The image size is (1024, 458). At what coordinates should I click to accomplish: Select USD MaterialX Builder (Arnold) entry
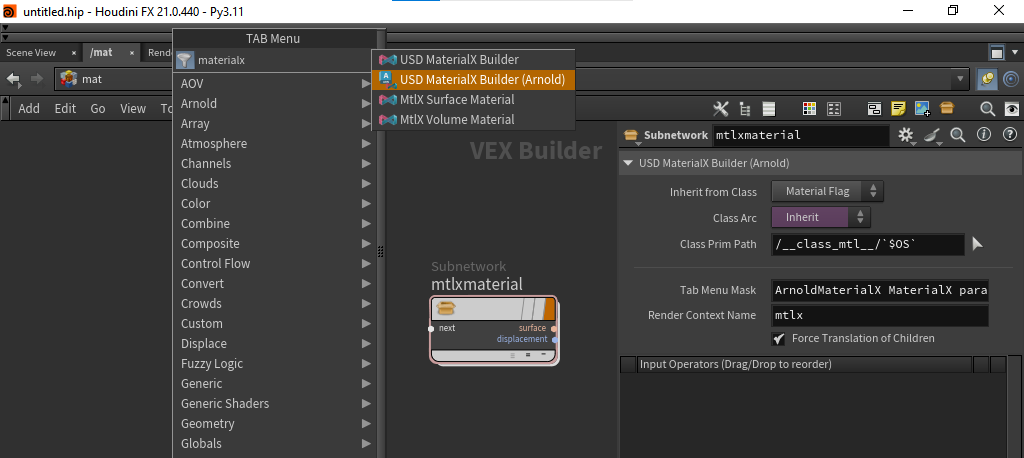point(473,80)
